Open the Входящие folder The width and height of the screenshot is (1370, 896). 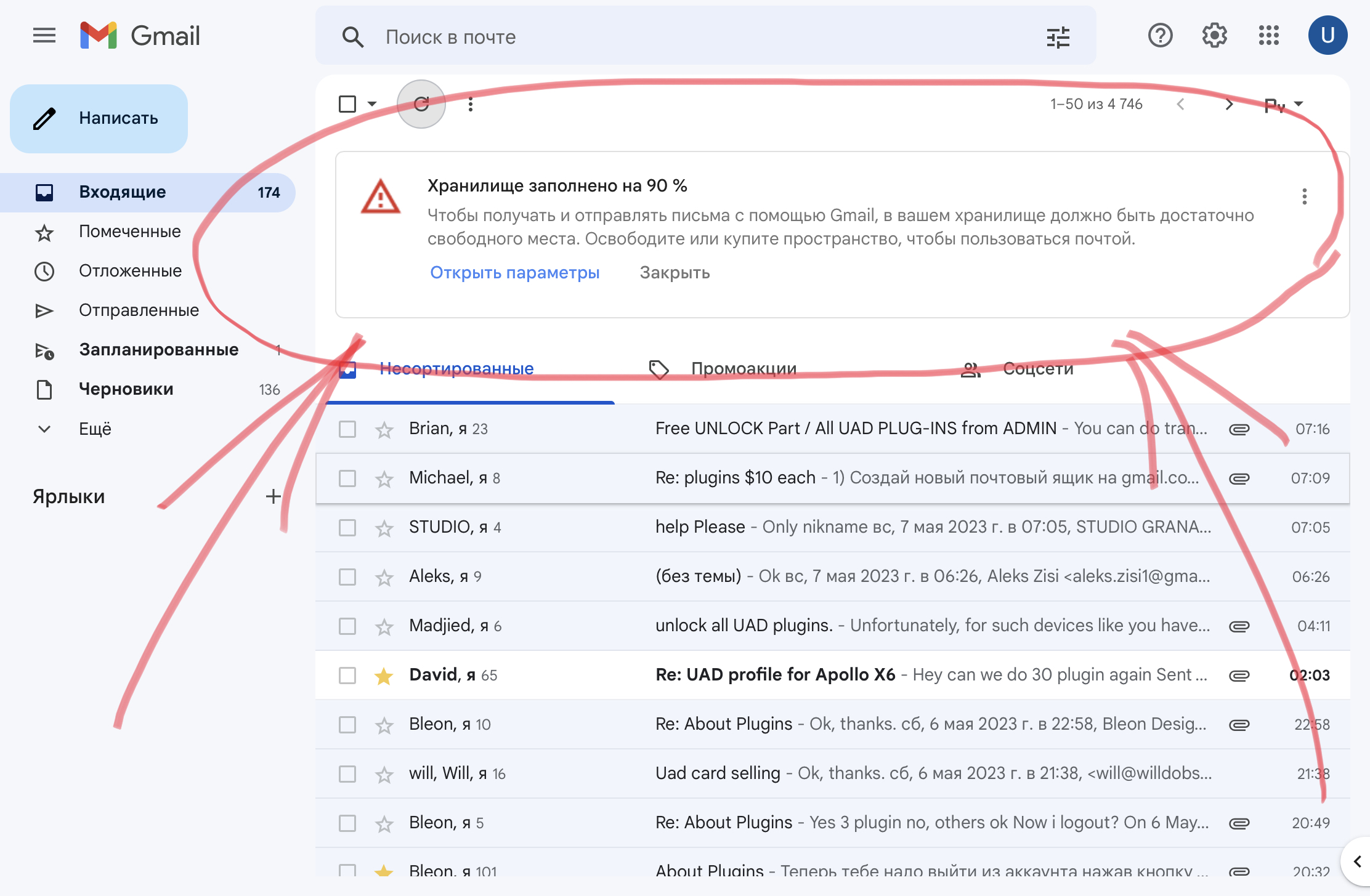click(148, 193)
